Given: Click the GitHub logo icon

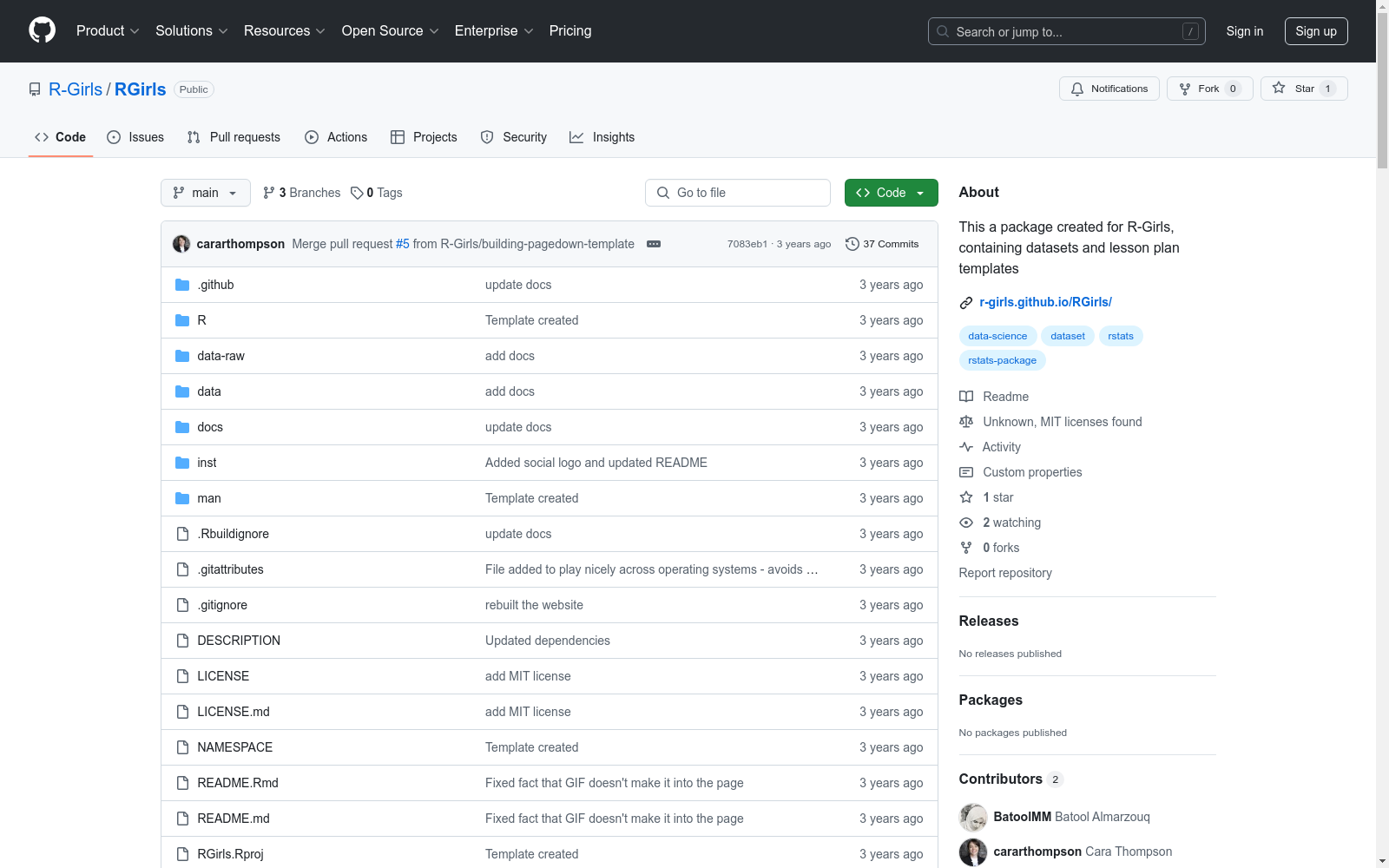Looking at the screenshot, I should (42, 30).
